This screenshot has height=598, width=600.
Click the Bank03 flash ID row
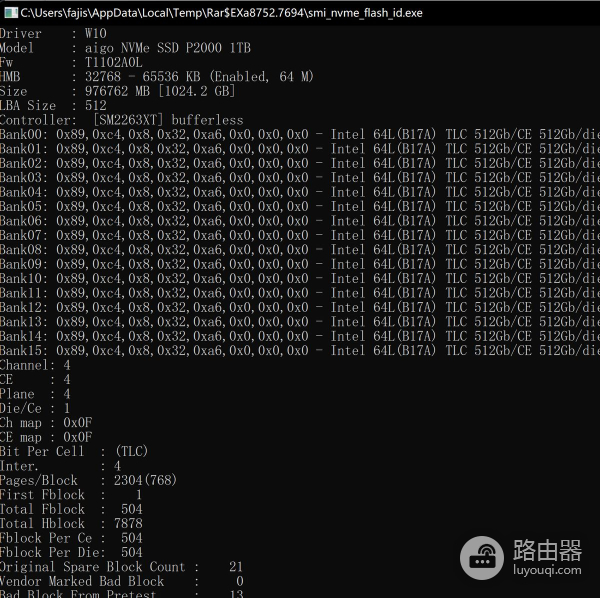pos(300,178)
